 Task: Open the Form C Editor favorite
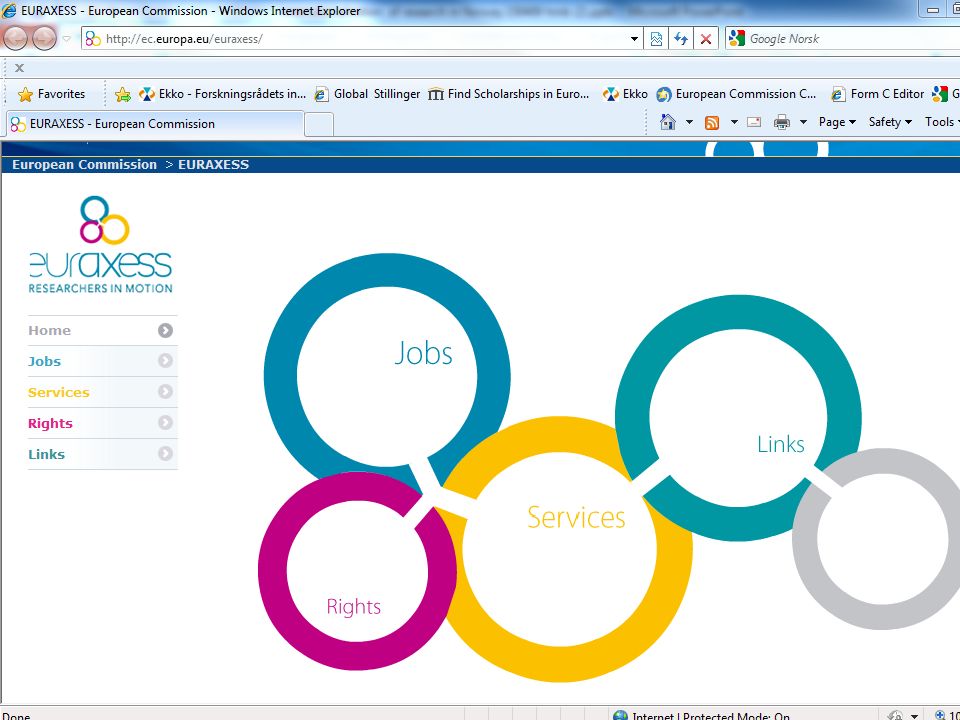pos(877,94)
